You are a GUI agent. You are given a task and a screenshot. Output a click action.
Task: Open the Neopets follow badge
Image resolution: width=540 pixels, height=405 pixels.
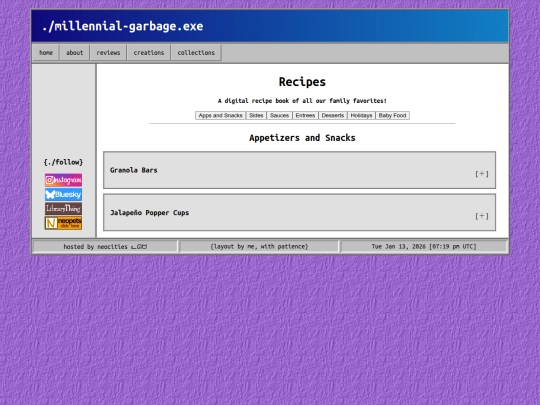[63, 223]
